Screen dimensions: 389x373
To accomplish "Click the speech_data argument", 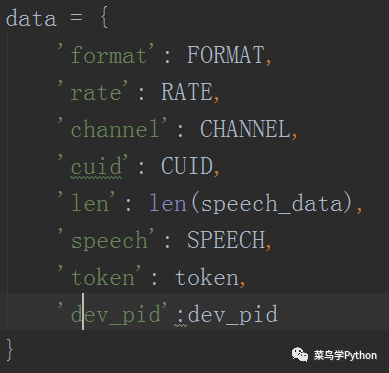I will tap(272, 204).
